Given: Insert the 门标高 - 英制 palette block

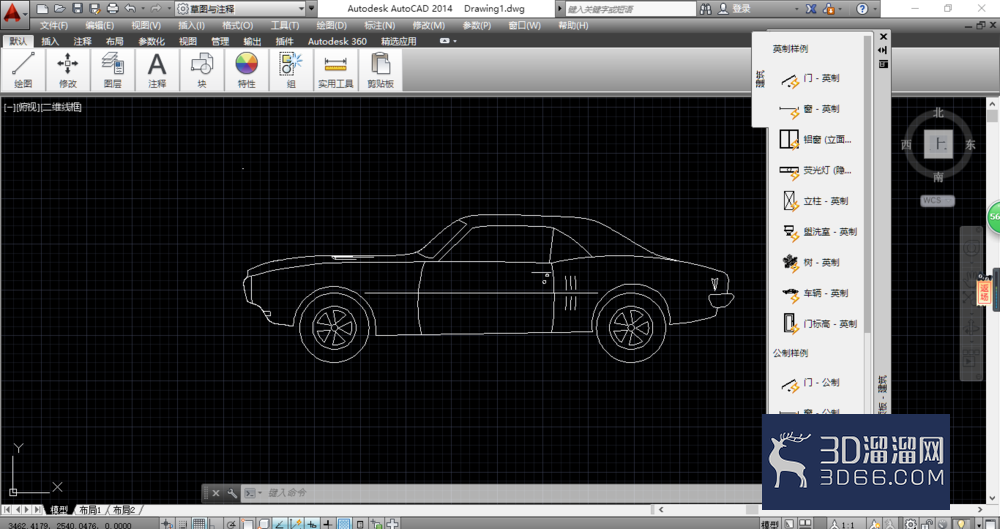Looking at the screenshot, I should (818, 324).
